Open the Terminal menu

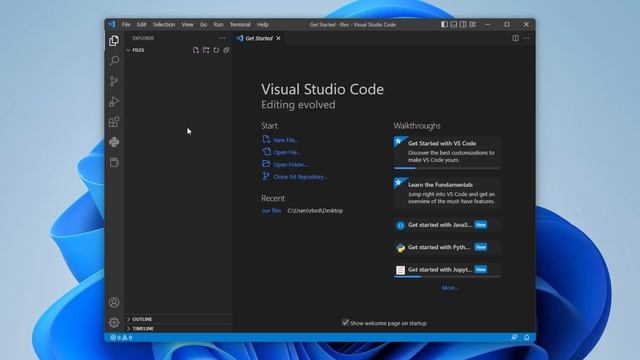click(x=240, y=24)
